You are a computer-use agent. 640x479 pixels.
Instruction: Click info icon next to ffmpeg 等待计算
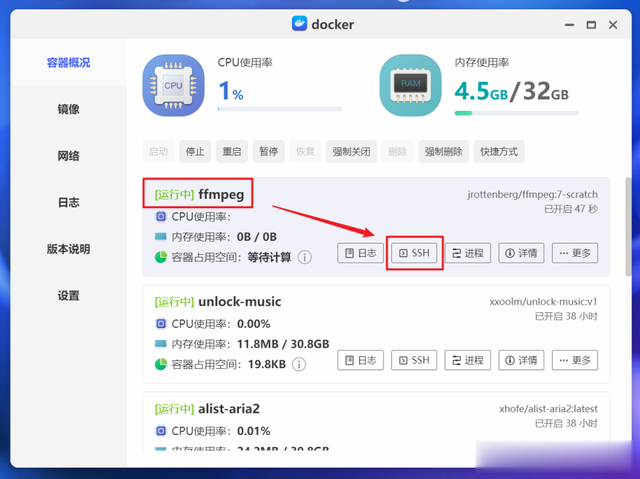pos(304,257)
